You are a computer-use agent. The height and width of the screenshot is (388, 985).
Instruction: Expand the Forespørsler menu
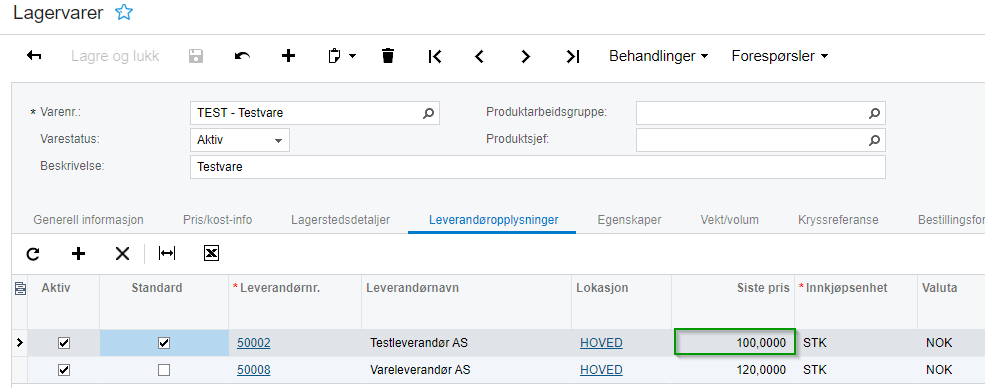[780, 56]
